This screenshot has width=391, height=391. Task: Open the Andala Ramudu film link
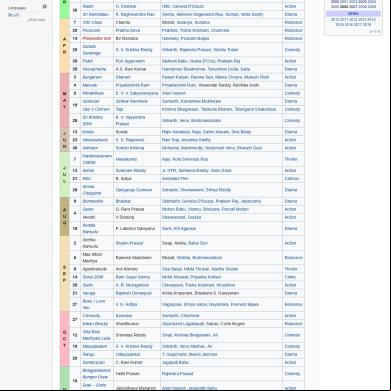(x=90, y=228)
